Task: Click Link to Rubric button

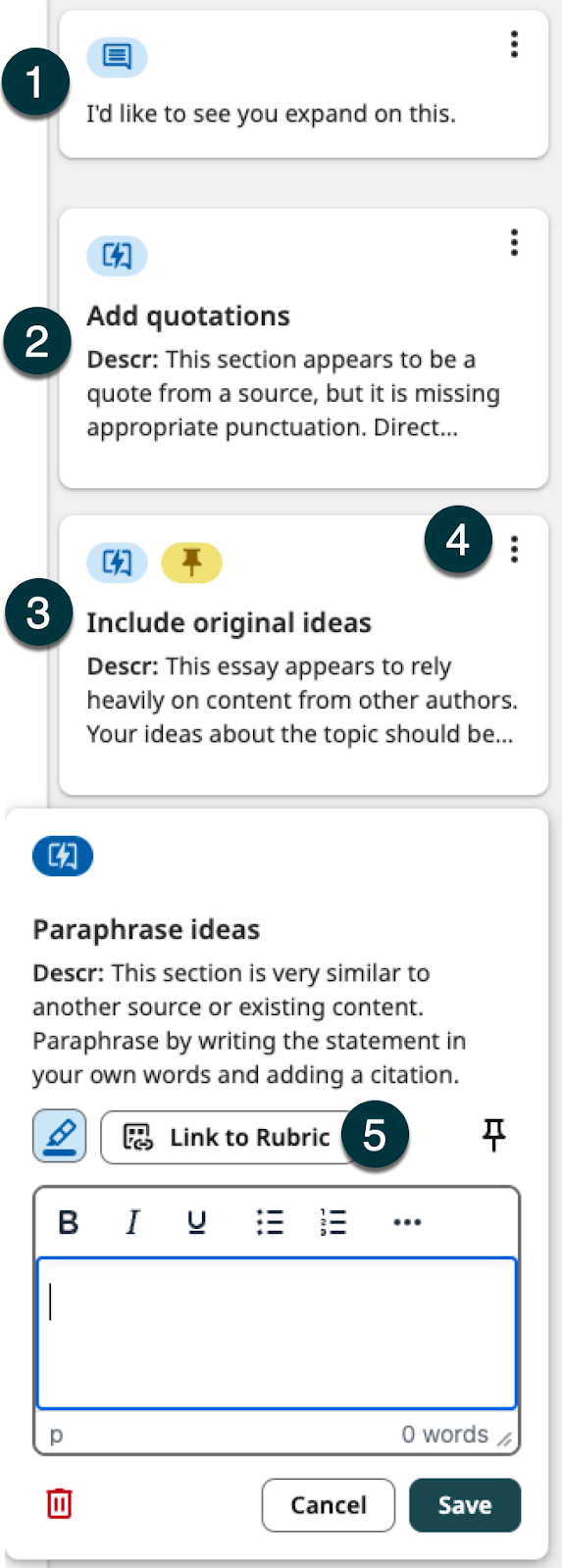Action: (x=228, y=1137)
